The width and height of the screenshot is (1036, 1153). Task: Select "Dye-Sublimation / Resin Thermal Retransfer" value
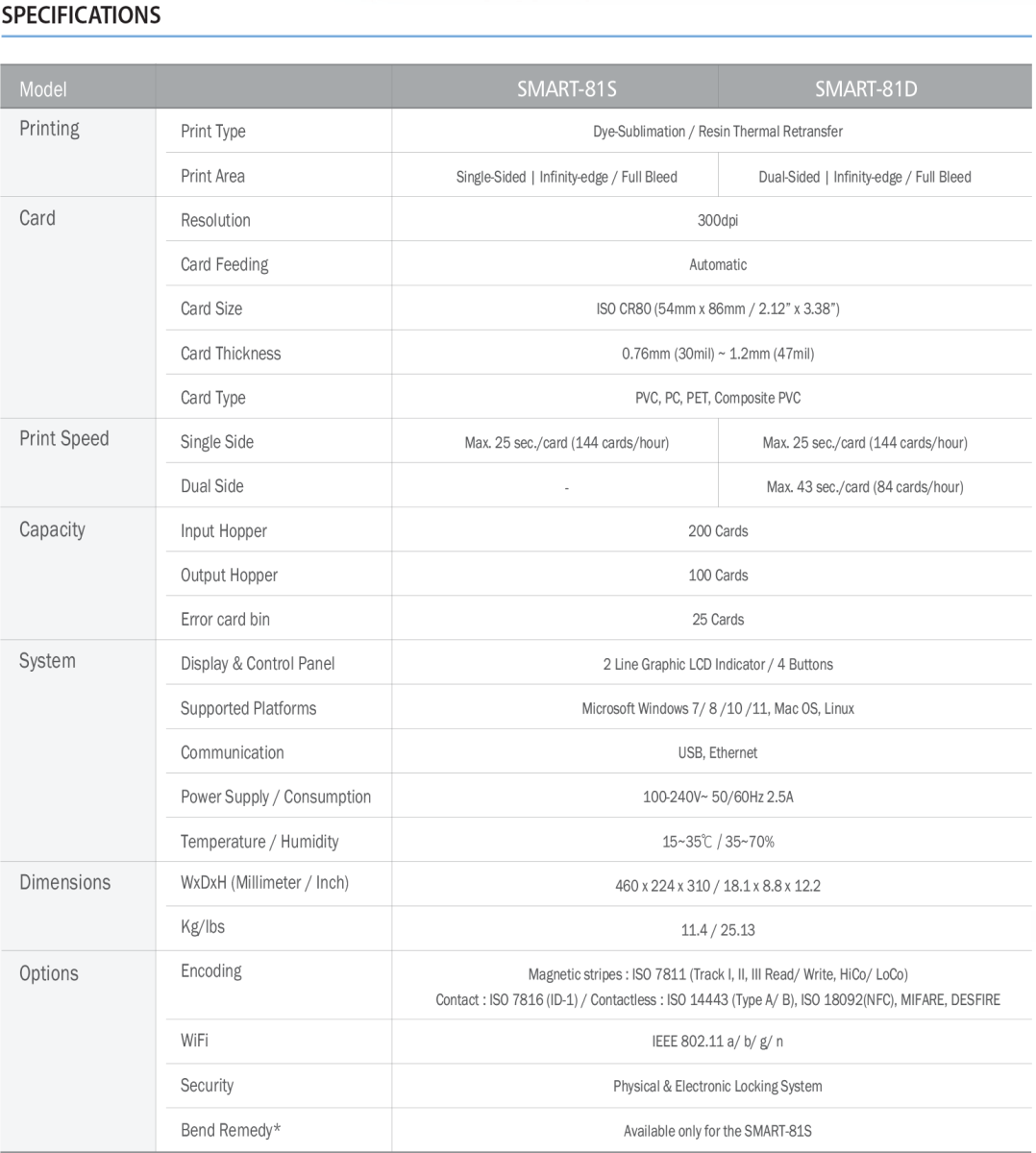(718, 132)
